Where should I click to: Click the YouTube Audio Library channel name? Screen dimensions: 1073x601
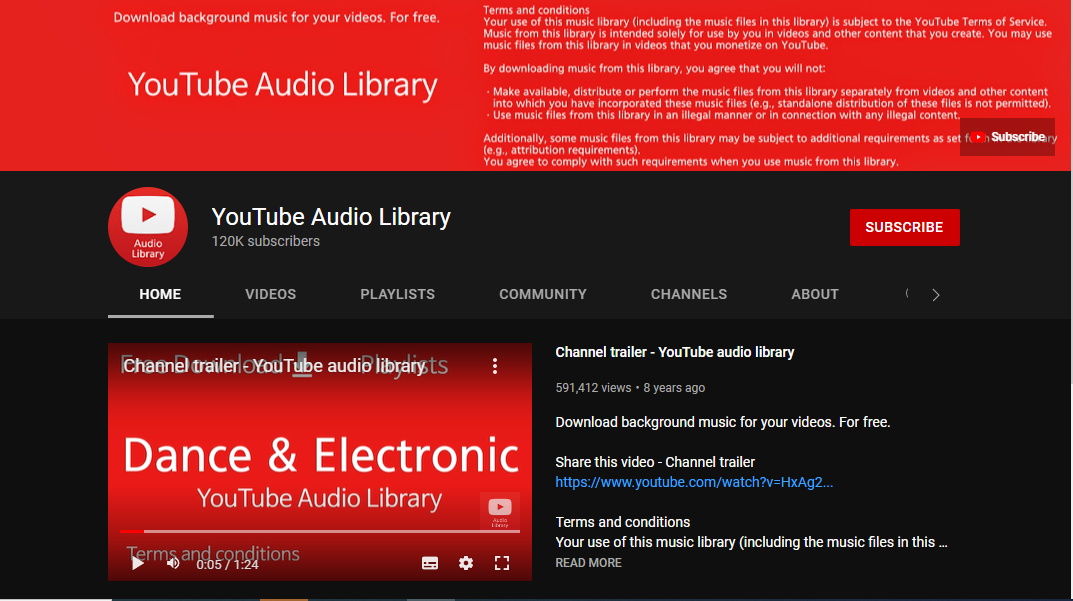pyautogui.click(x=331, y=216)
